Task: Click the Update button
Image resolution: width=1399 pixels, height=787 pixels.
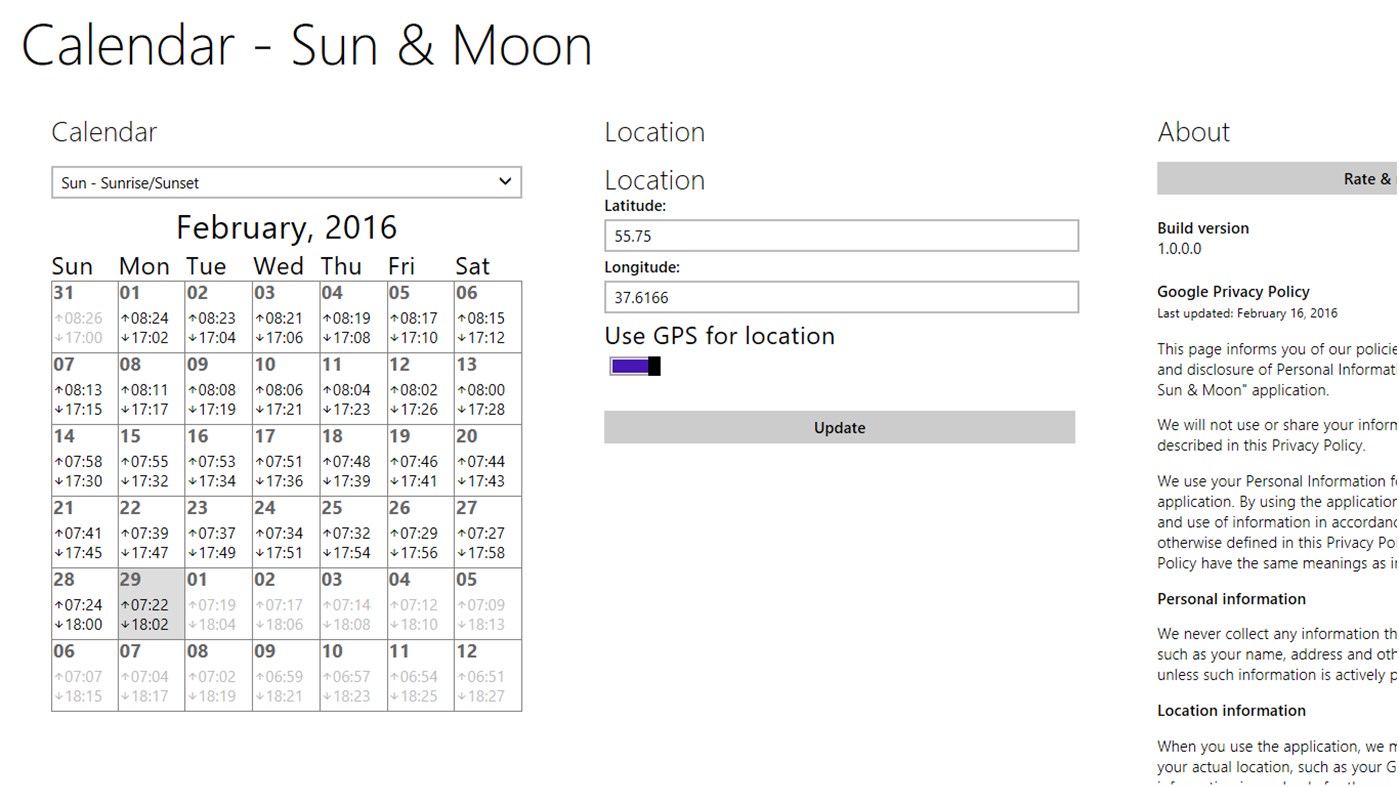Action: coord(839,427)
